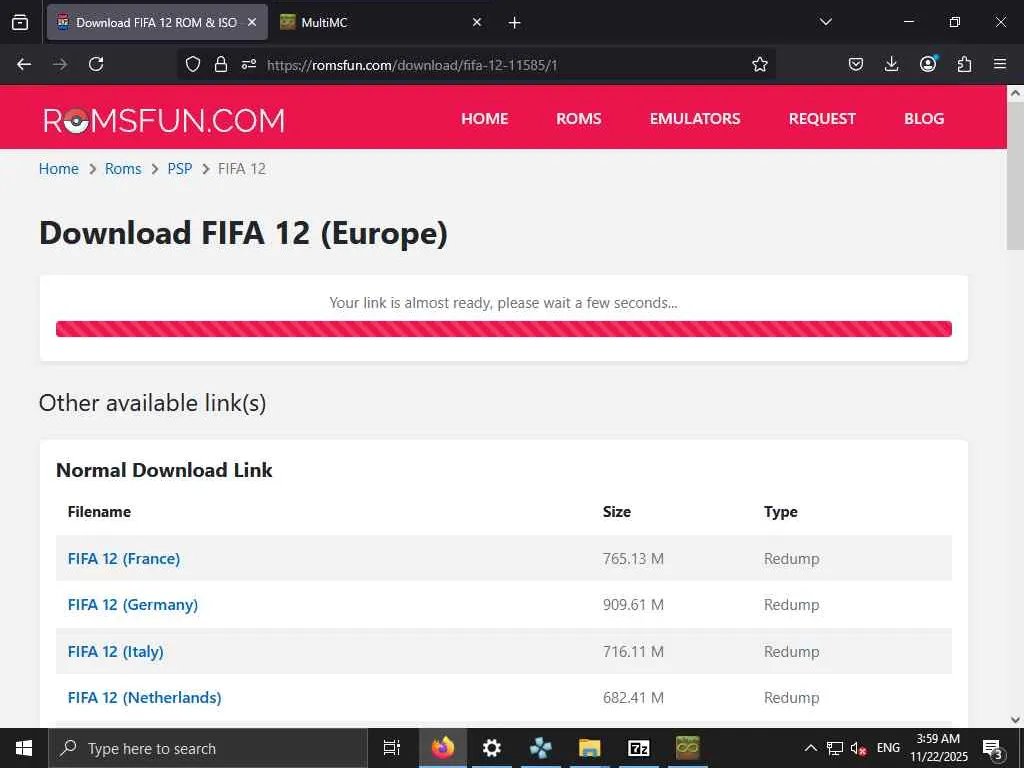Open Task View on taskbar

[x=392, y=748]
